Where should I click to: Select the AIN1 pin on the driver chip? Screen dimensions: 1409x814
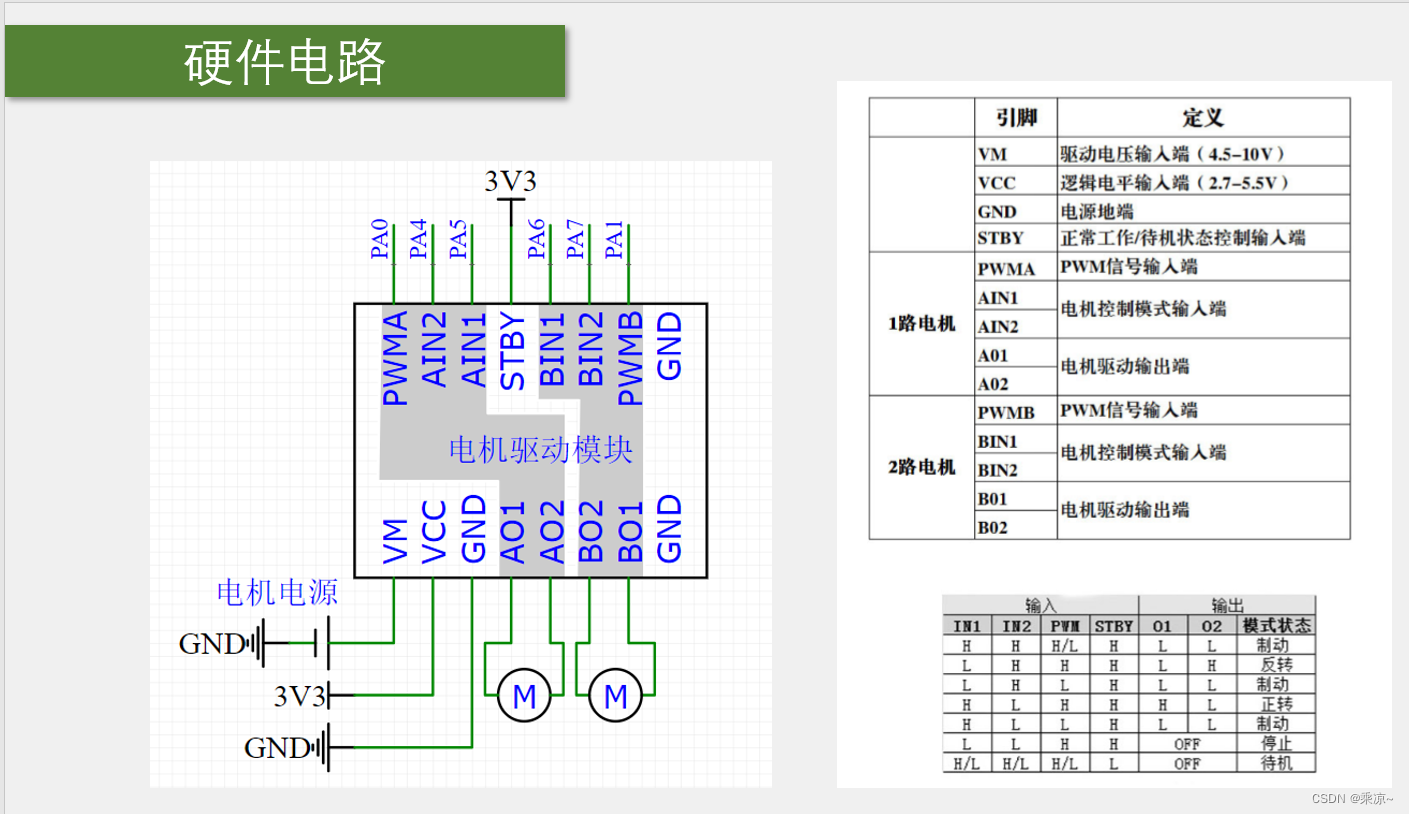pyautogui.click(x=474, y=349)
